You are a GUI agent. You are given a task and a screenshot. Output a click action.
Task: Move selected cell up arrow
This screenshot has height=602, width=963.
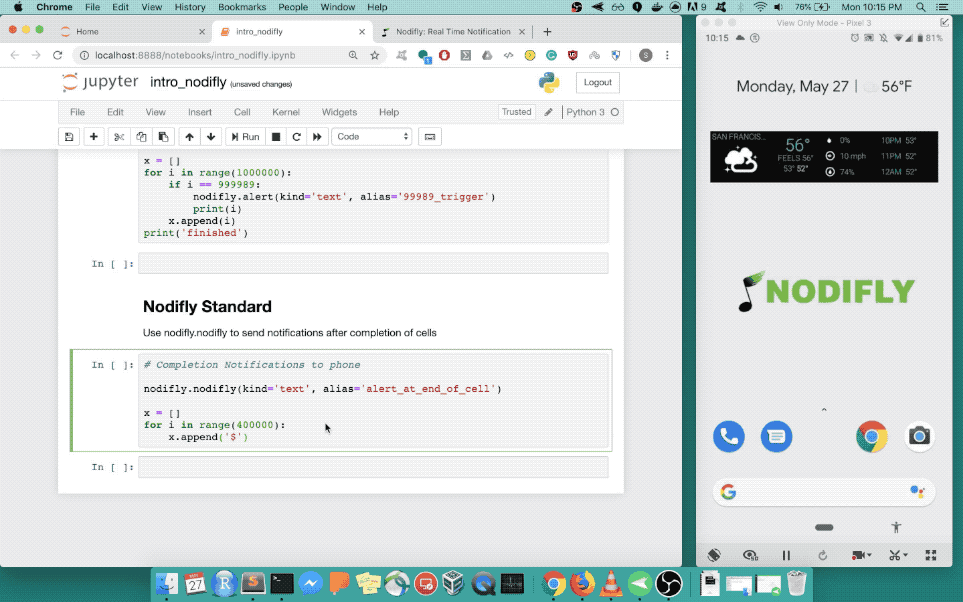[189, 136]
